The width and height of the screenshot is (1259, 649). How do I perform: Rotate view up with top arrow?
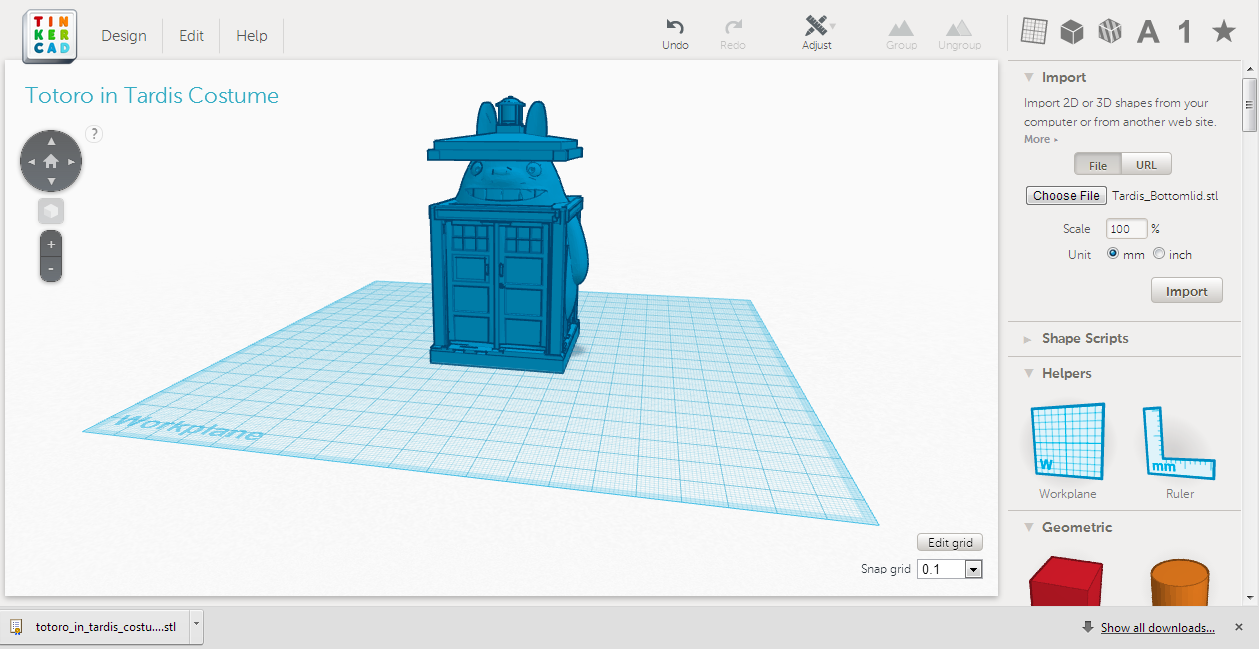tap(51, 141)
